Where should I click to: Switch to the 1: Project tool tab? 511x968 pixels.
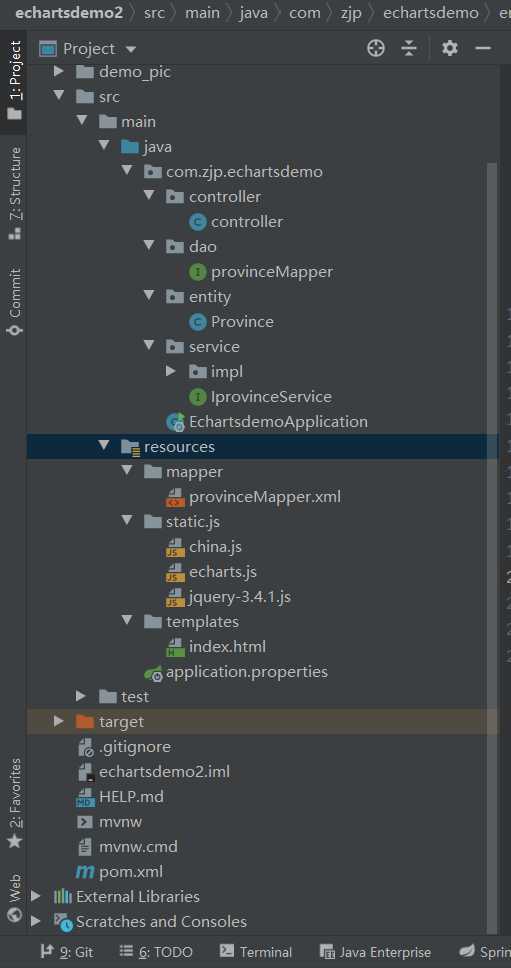point(14,80)
